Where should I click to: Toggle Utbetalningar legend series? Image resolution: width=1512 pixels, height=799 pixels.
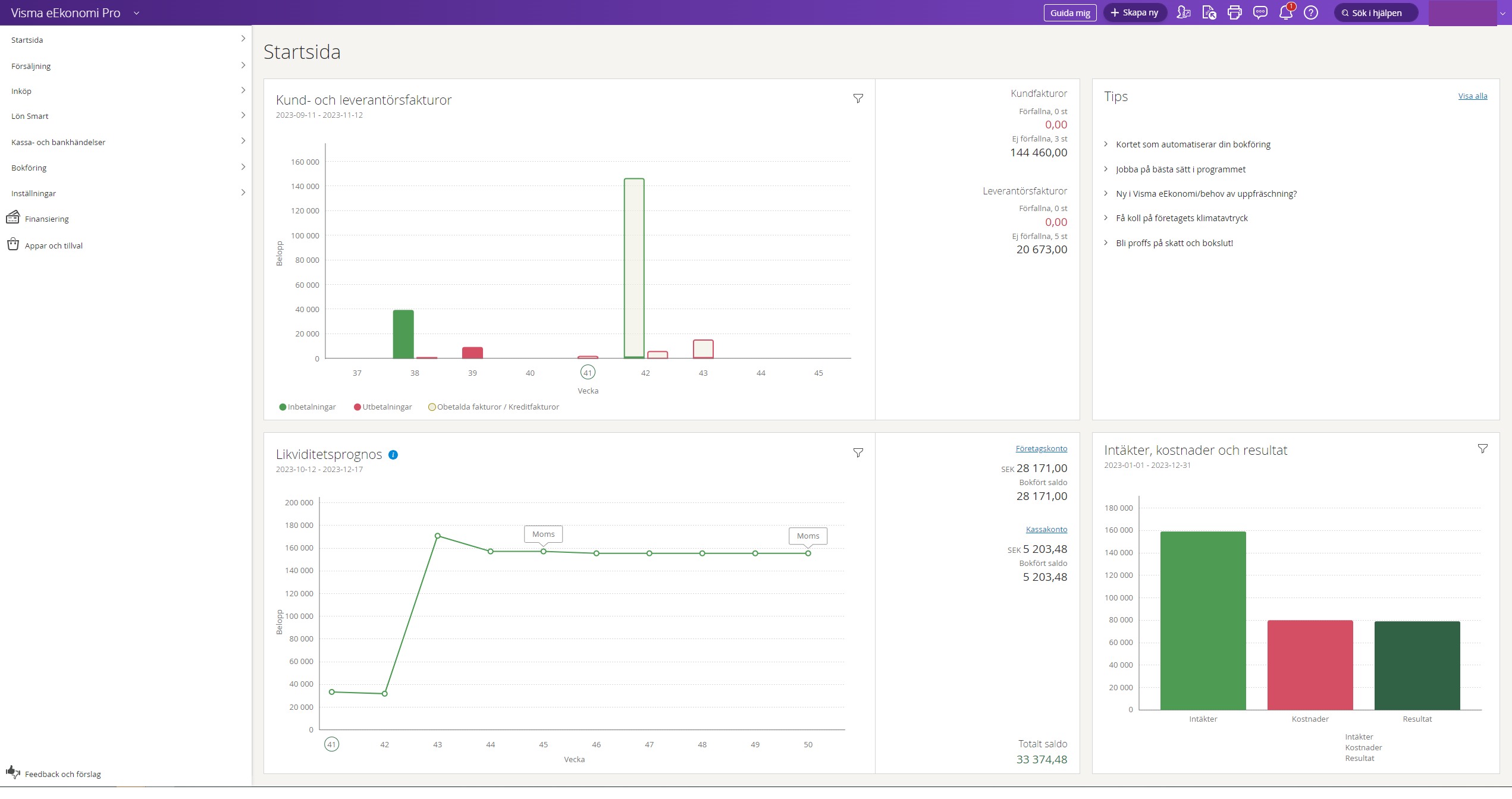point(382,407)
